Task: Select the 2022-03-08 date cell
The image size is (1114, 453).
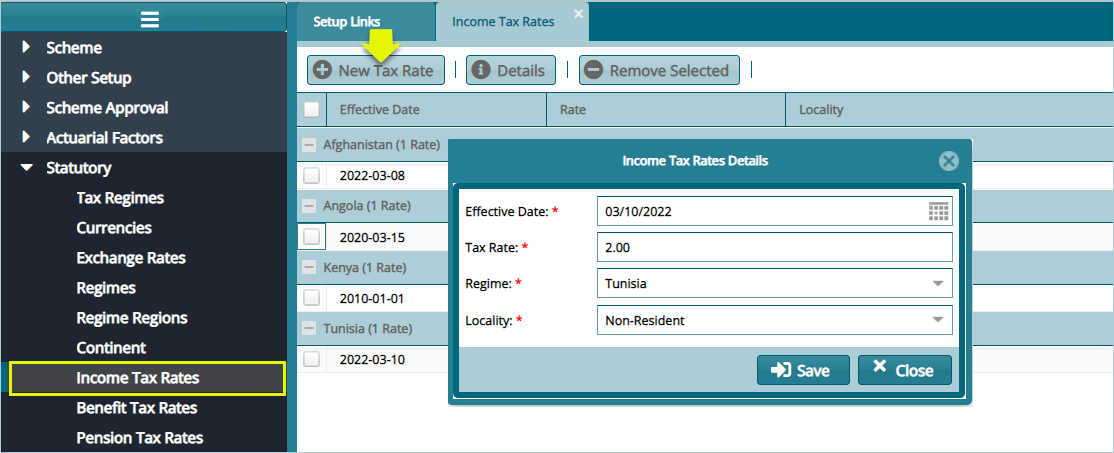Action: click(372, 175)
